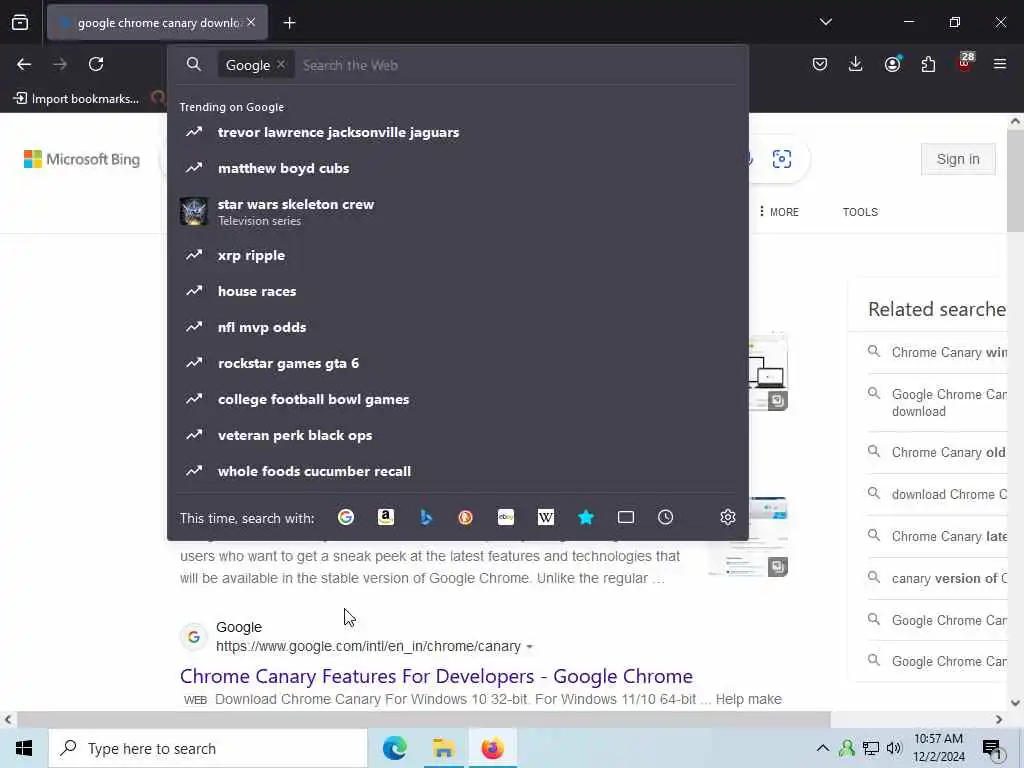
Task: Select suggestion matthew boyd cubs
Action: tap(458, 168)
